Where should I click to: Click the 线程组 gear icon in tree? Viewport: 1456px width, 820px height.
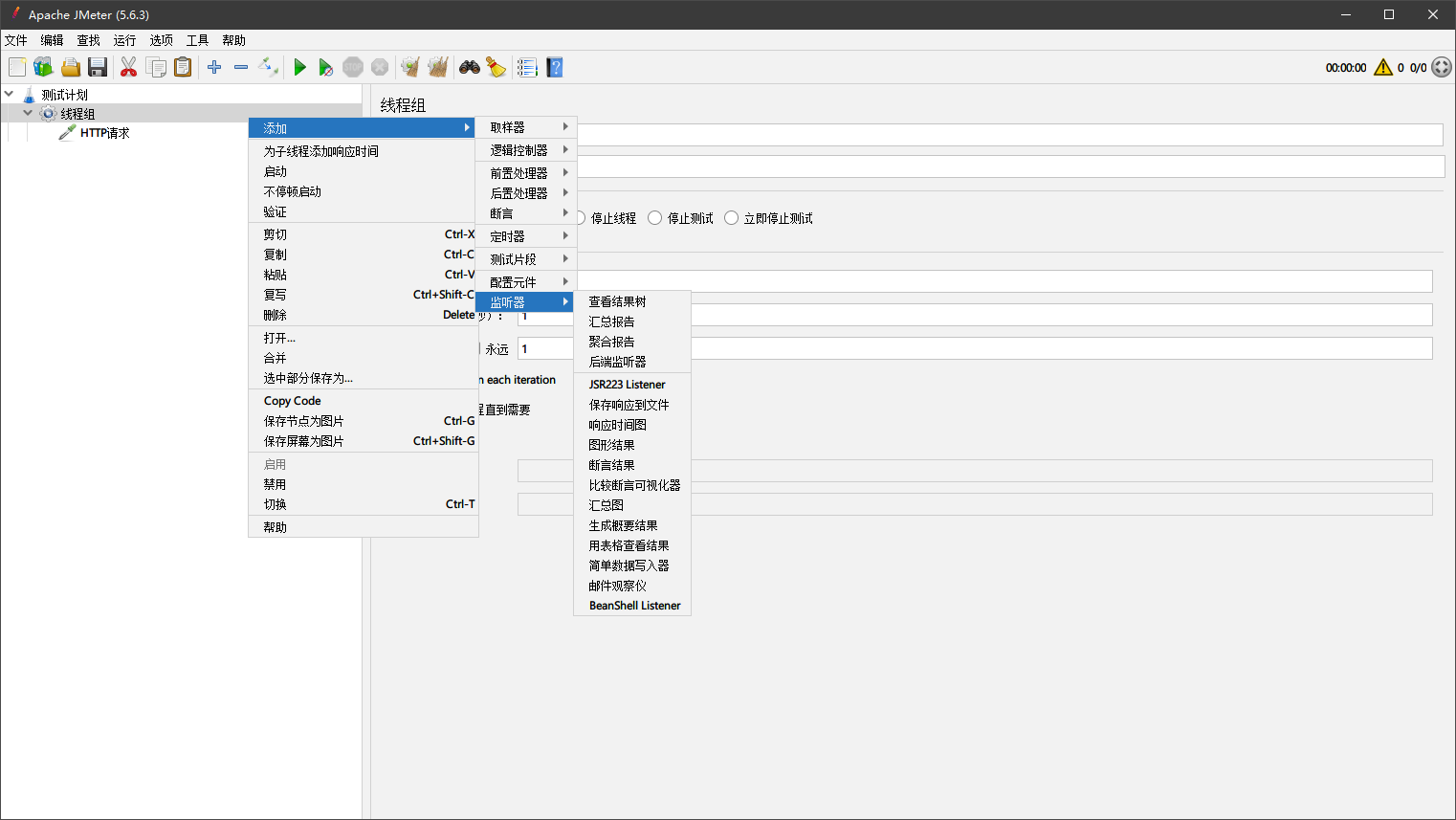tap(48, 114)
